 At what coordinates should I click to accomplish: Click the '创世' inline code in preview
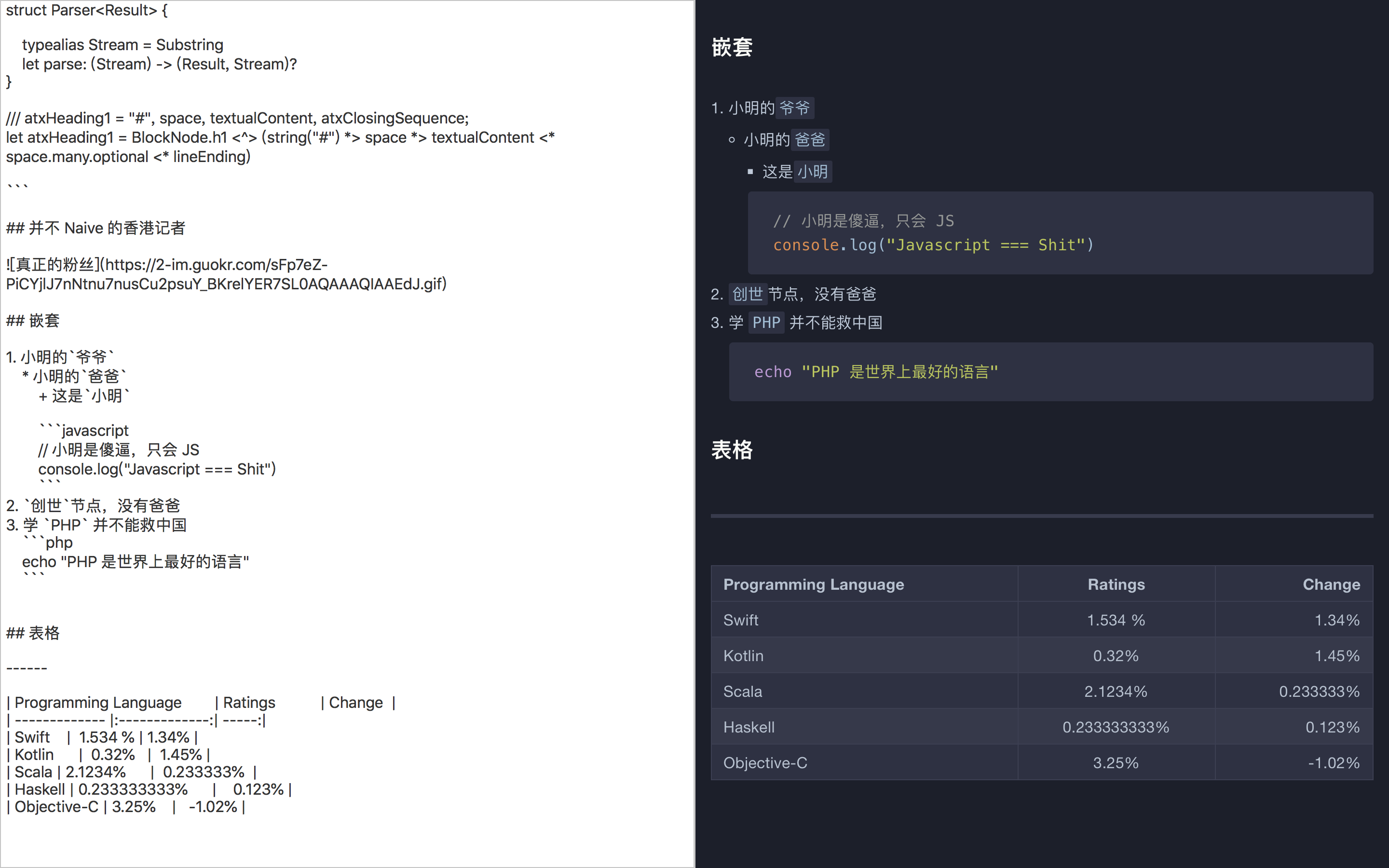tap(747, 295)
